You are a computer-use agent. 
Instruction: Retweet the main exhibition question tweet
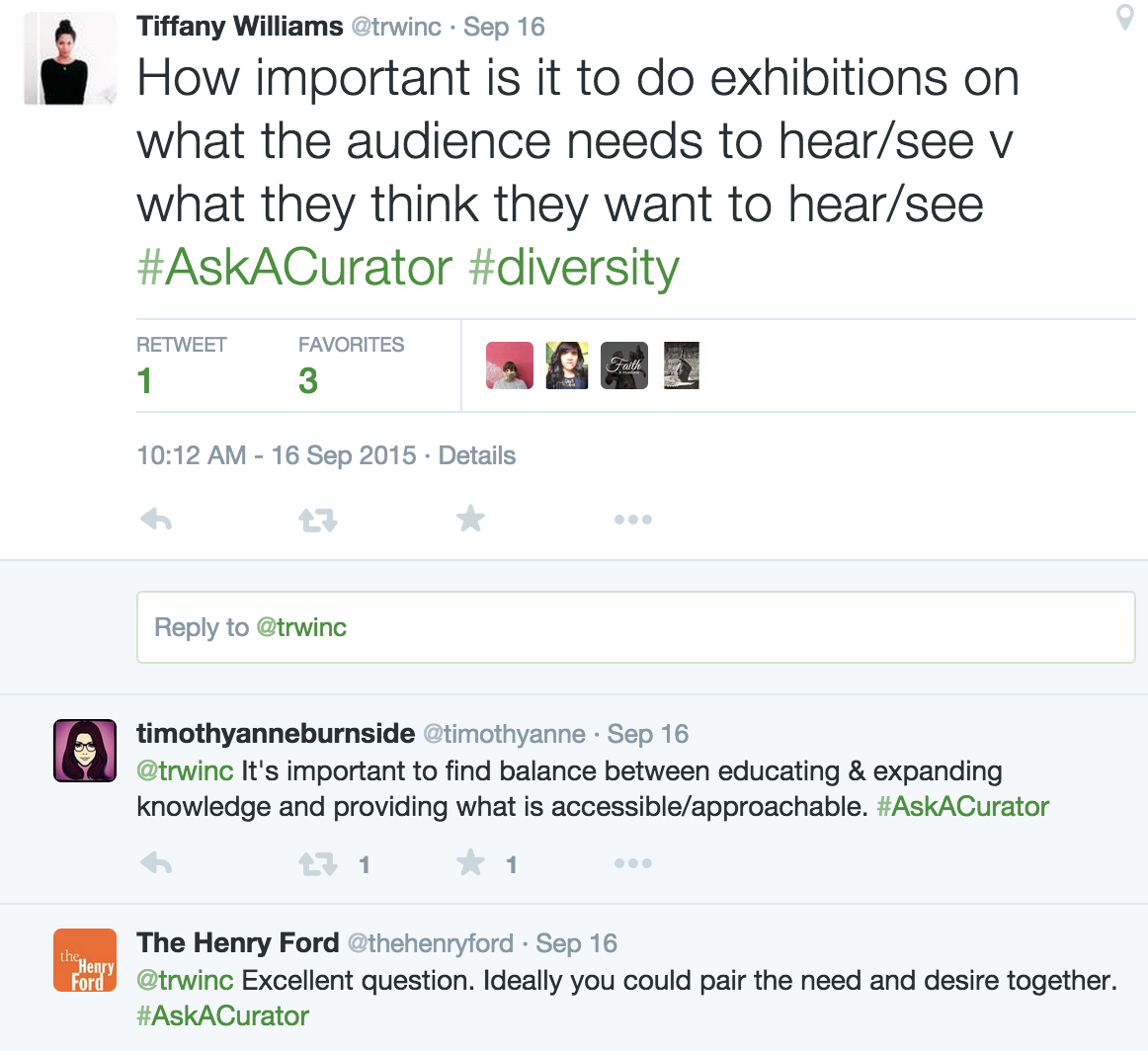318,520
